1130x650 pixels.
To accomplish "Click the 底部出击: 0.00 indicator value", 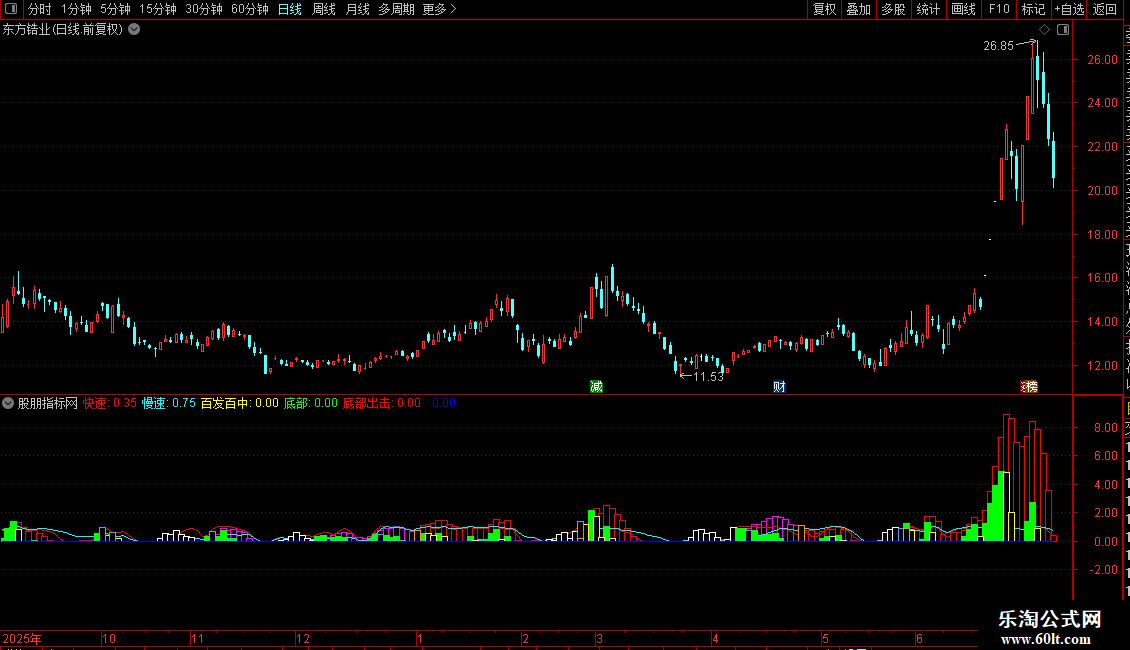I will pos(381,404).
